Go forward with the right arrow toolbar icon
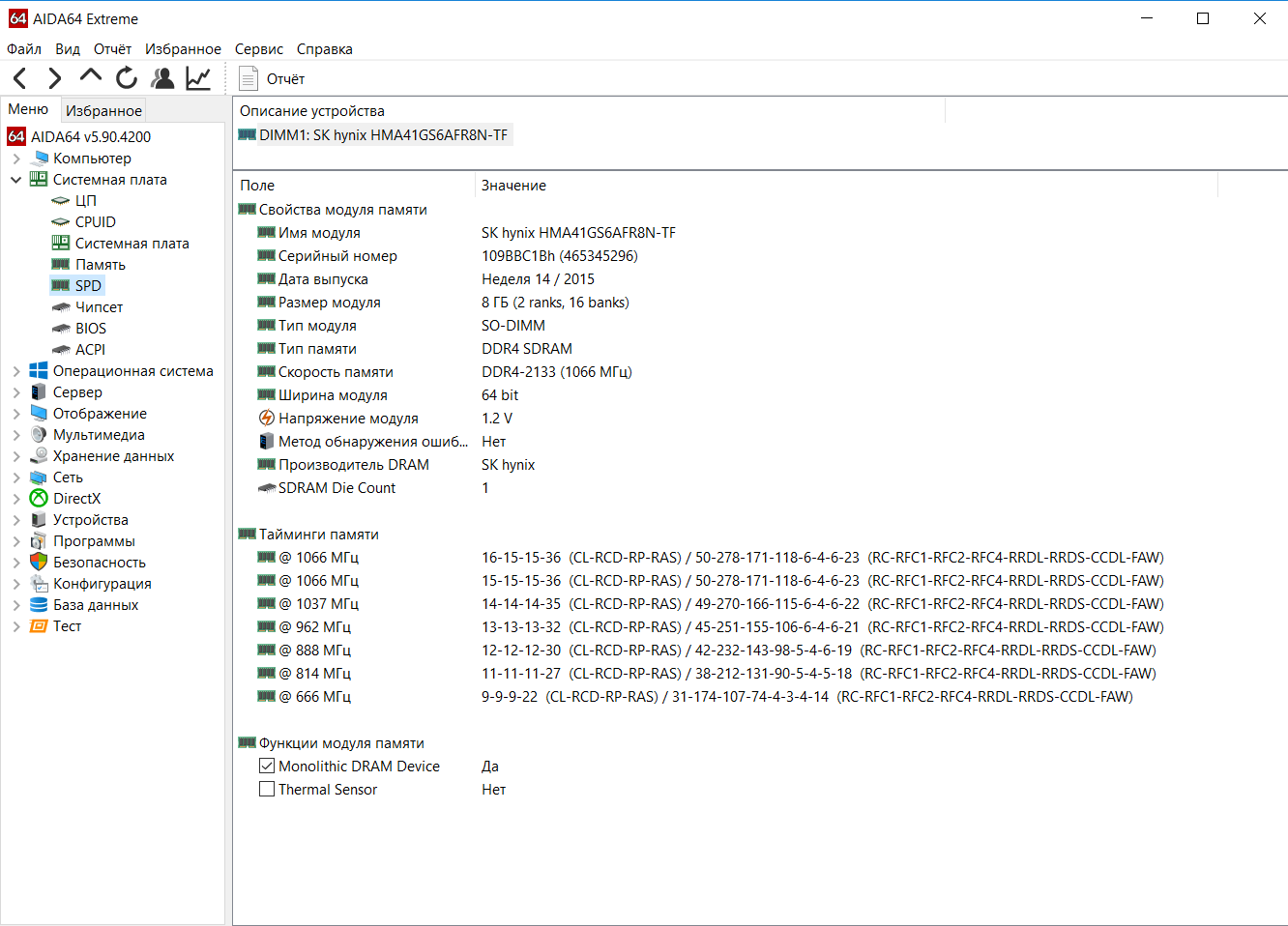Screen dimensions: 1288x926 point(55,78)
